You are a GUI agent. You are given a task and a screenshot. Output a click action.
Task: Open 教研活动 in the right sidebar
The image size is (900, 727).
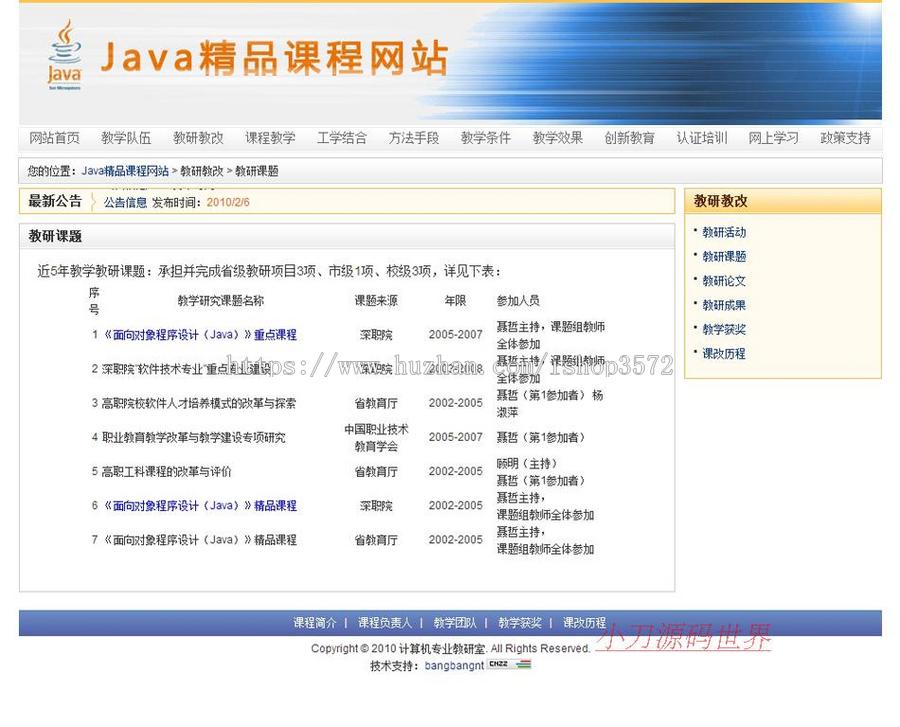[724, 232]
